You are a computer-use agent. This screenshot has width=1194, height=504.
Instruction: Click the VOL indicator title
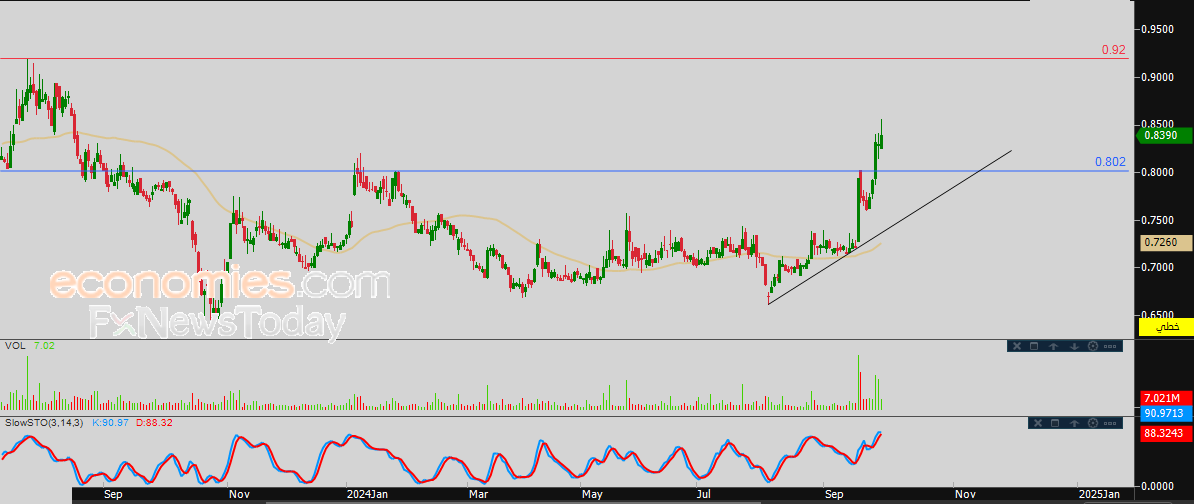(x=14, y=346)
